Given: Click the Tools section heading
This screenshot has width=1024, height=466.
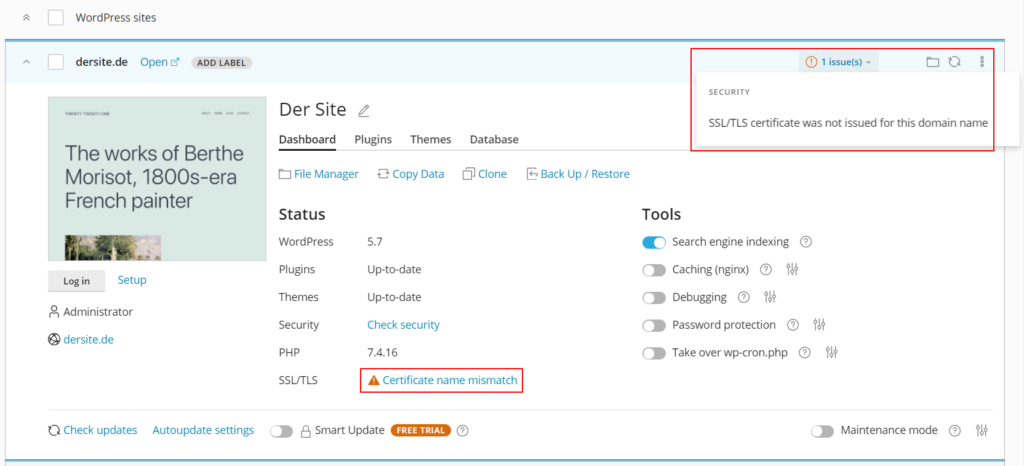Looking at the screenshot, I should 661,214.
